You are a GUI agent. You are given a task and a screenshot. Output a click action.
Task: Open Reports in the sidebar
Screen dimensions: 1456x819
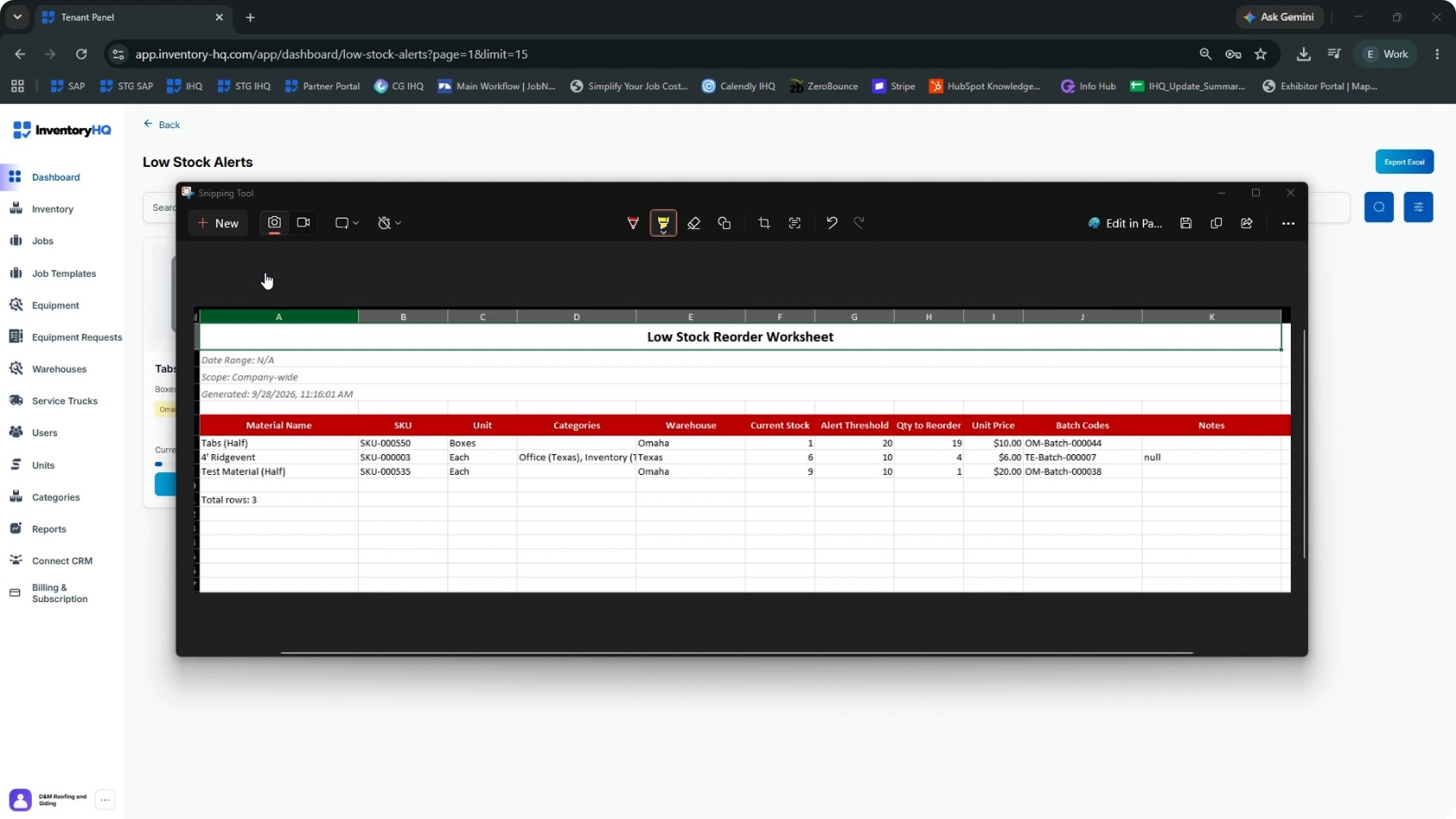[x=49, y=529]
